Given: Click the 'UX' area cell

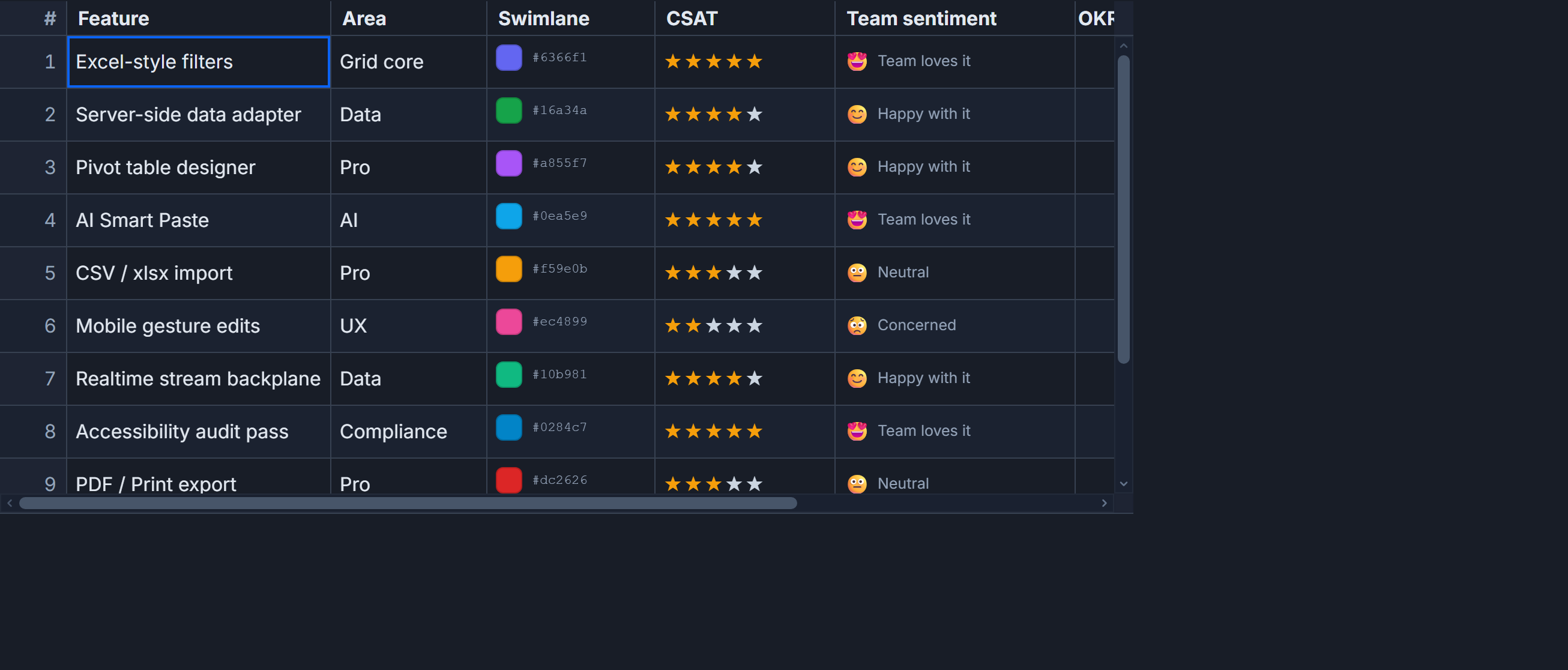Looking at the screenshot, I should [408, 325].
